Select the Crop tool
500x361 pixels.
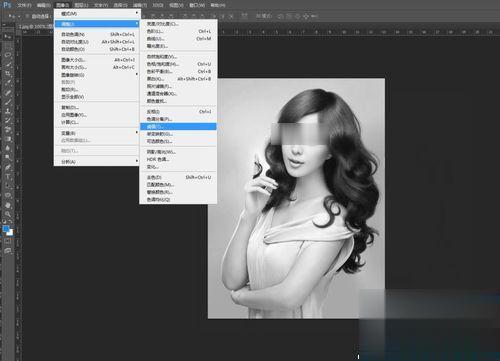point(8,74)
